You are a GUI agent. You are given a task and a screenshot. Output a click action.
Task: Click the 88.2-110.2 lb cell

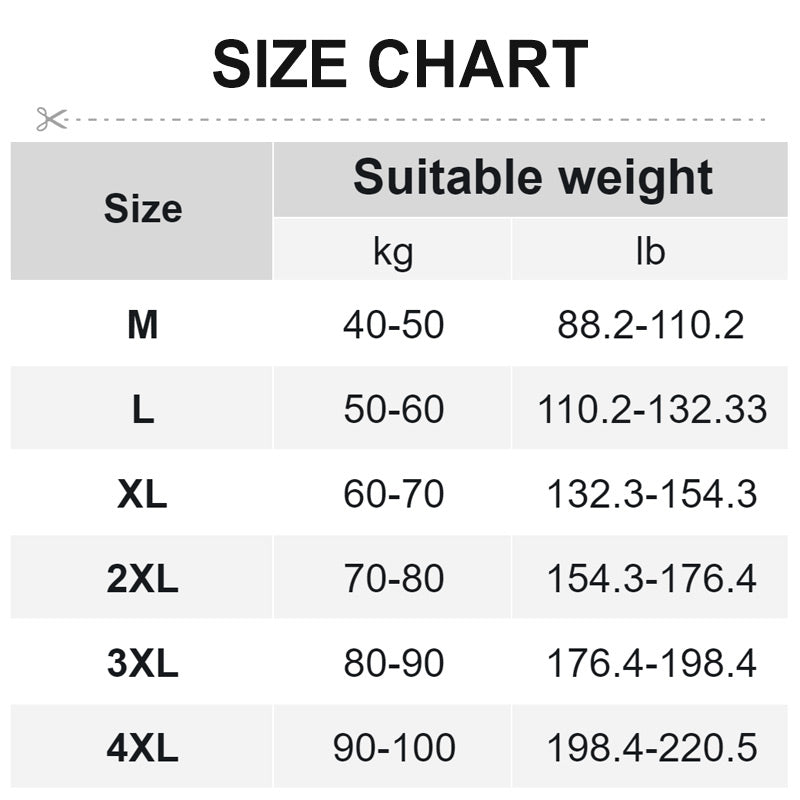(x=650, y=324)
